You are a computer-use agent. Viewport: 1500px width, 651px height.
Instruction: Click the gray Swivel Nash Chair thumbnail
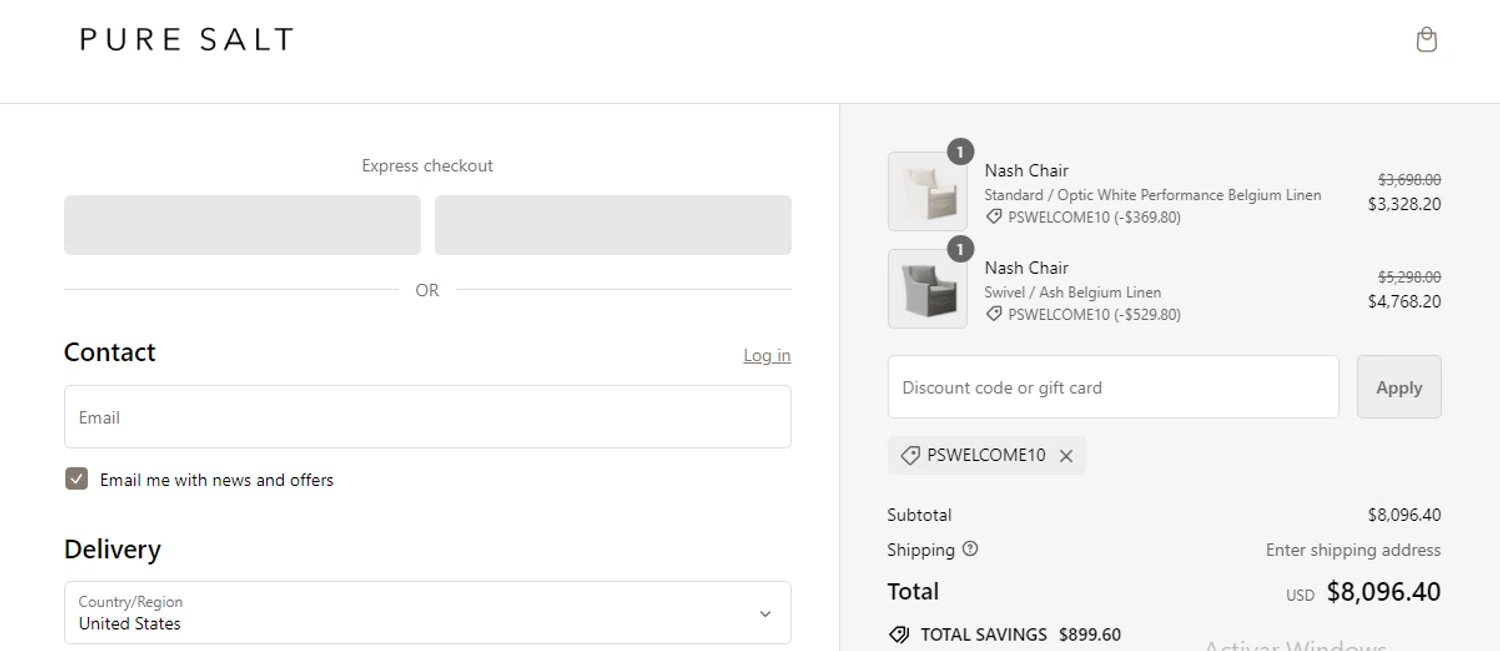(x=927, y=289)
